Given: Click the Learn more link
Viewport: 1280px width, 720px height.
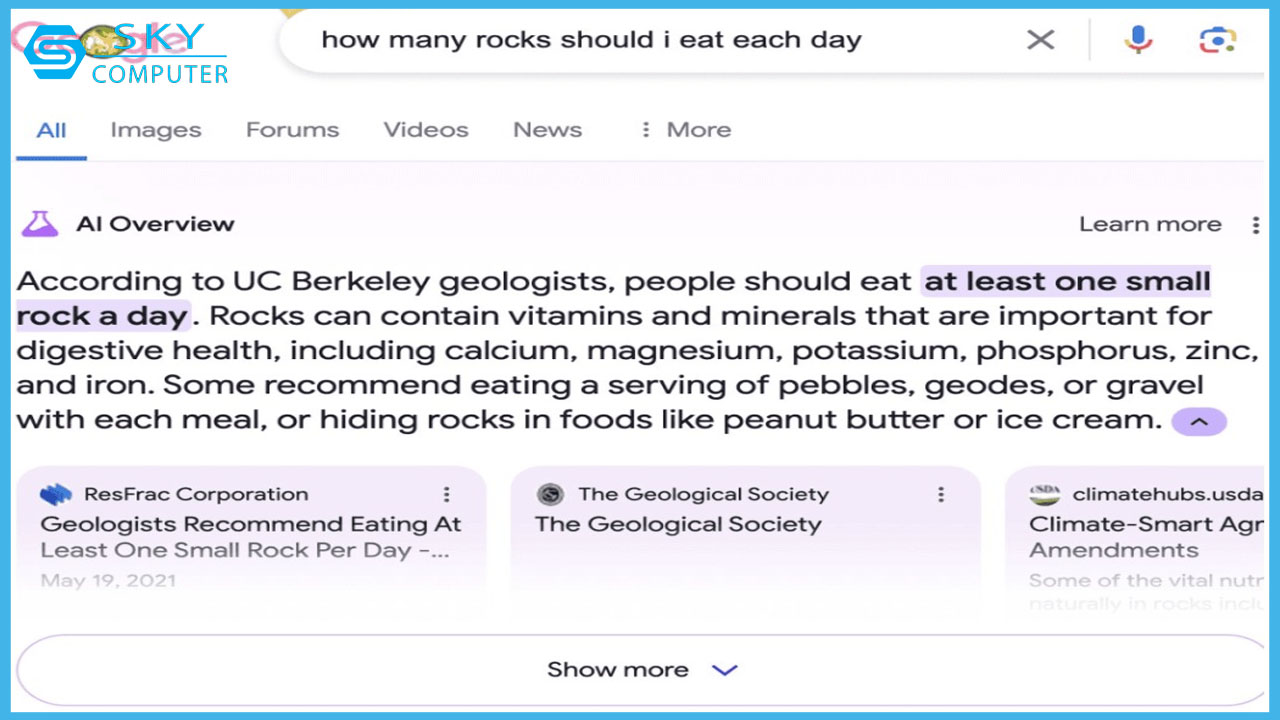Looking at the screenshot, I should [1150, 225].
